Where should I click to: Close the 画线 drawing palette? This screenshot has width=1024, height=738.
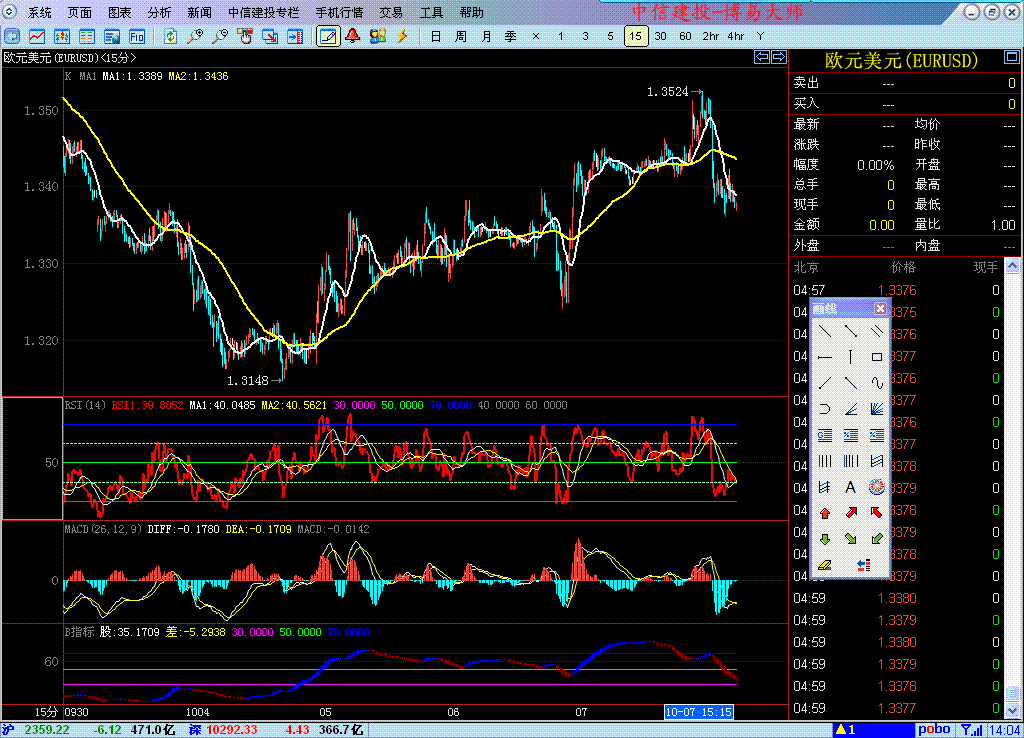(880, 308)
